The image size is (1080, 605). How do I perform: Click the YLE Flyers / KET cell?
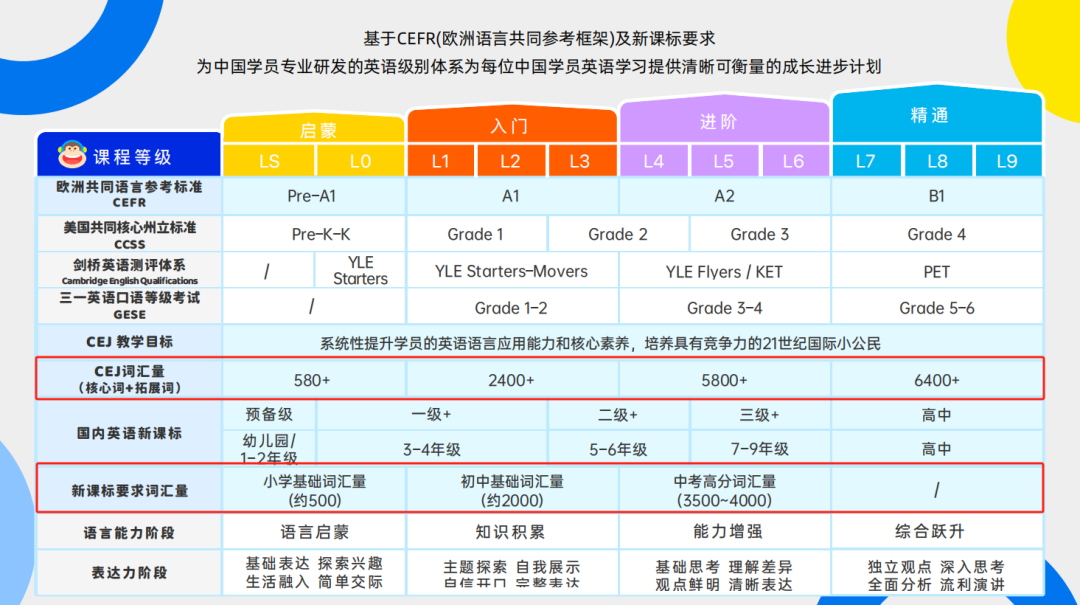coord(724,271)
